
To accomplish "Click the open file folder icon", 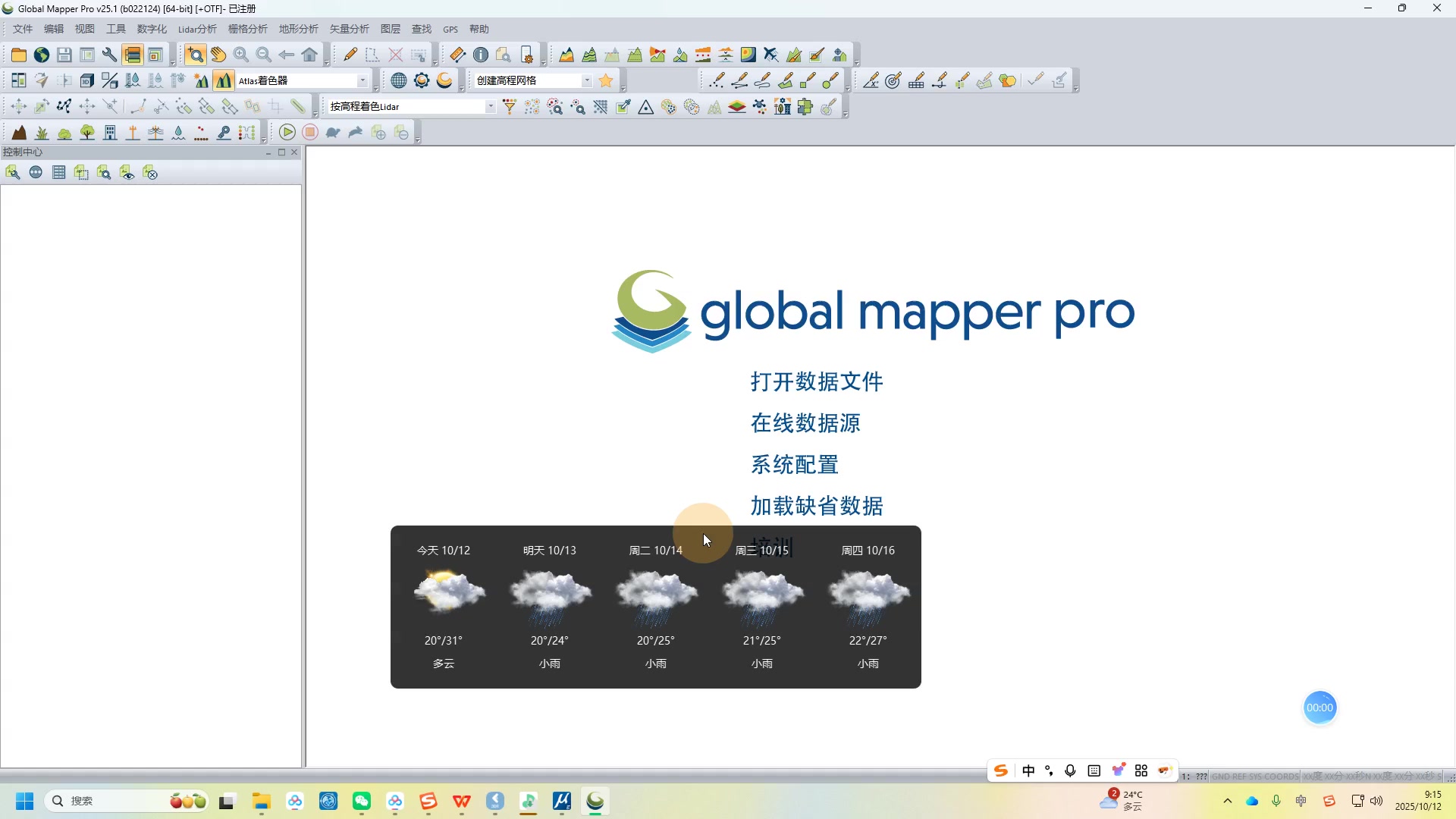I will (x=18, y=55).
